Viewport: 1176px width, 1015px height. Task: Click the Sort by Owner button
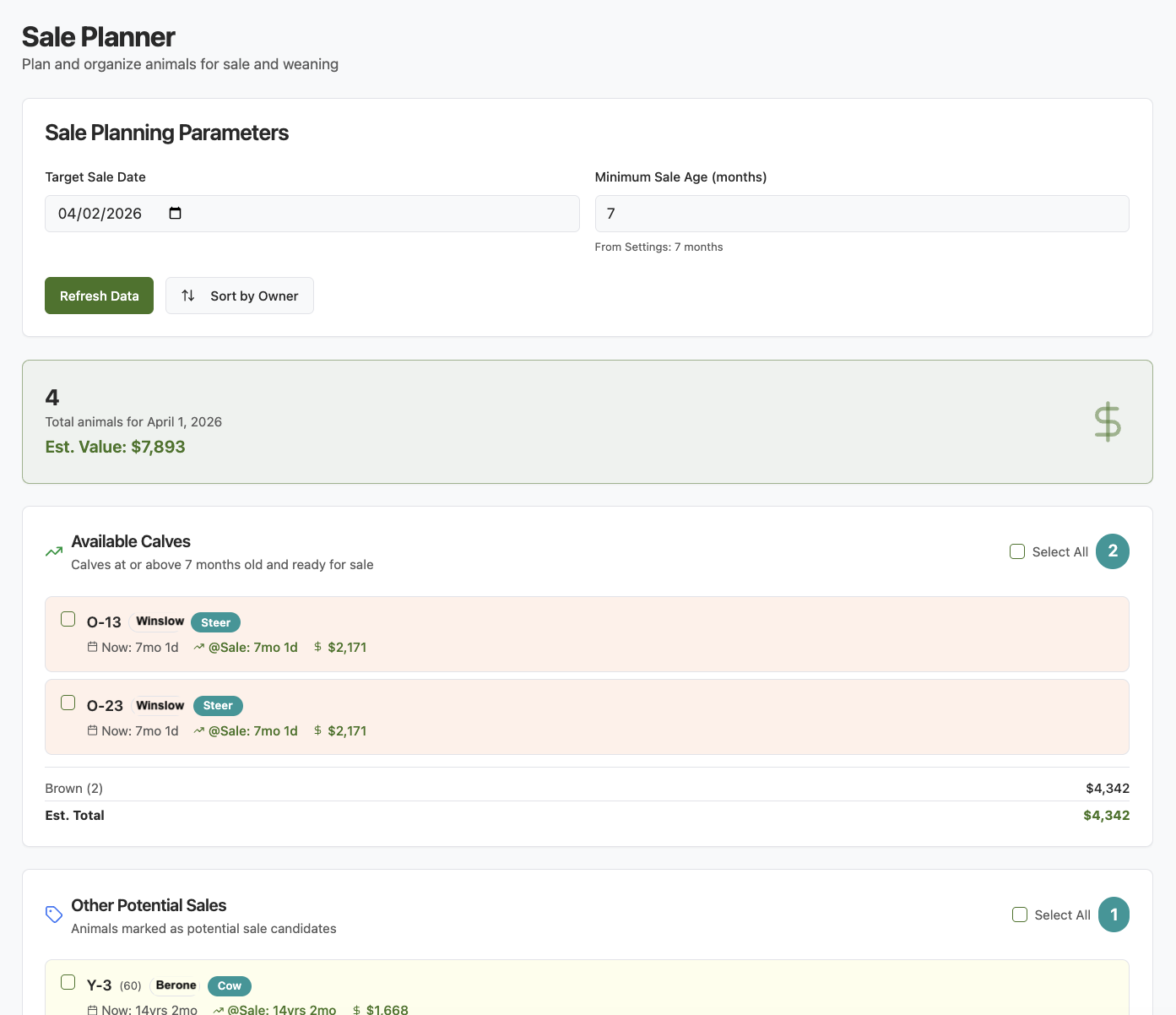240,296
